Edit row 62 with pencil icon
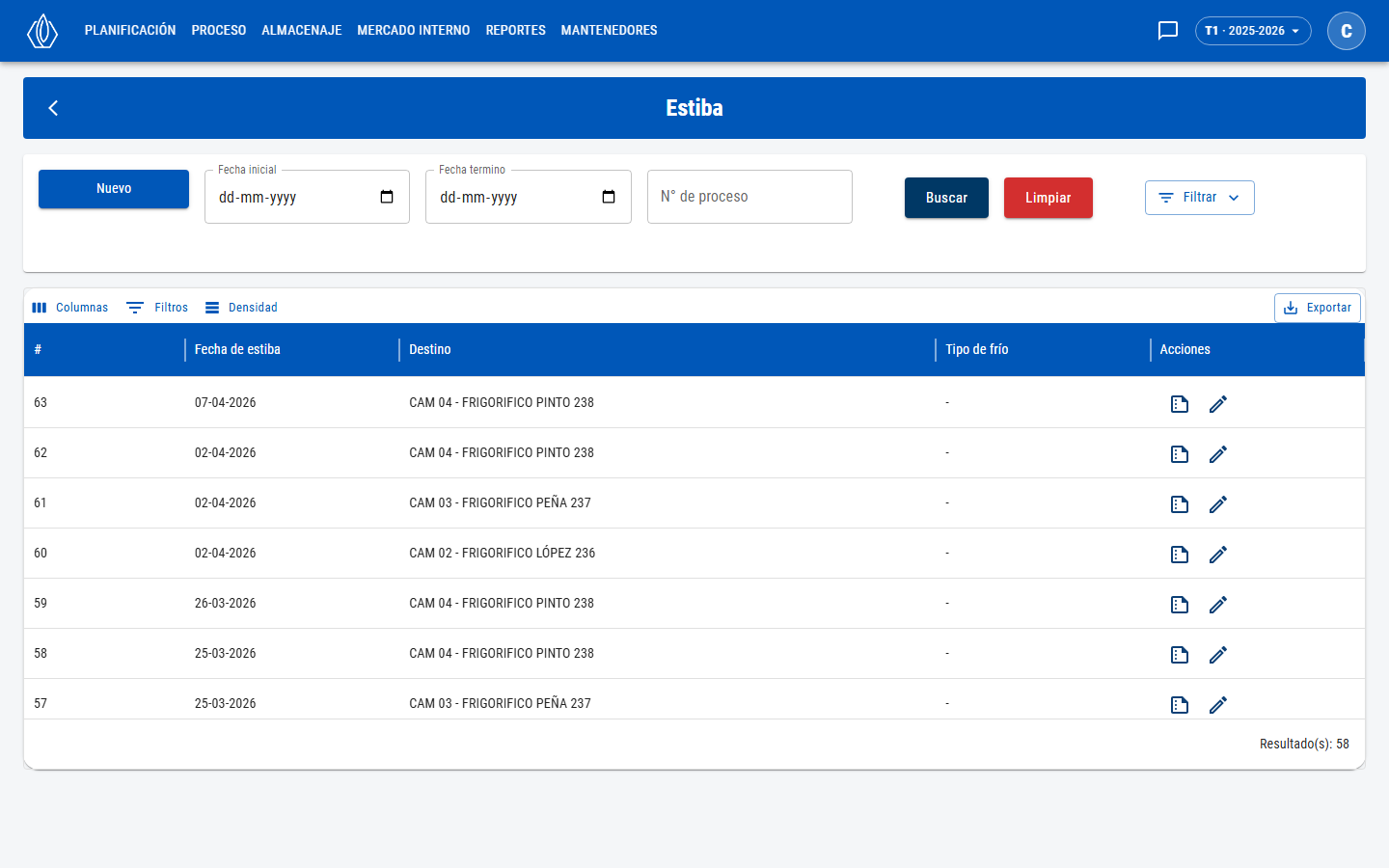Image resolution: width=1389 pixels, height=868 pixels. coord(1218,454)
